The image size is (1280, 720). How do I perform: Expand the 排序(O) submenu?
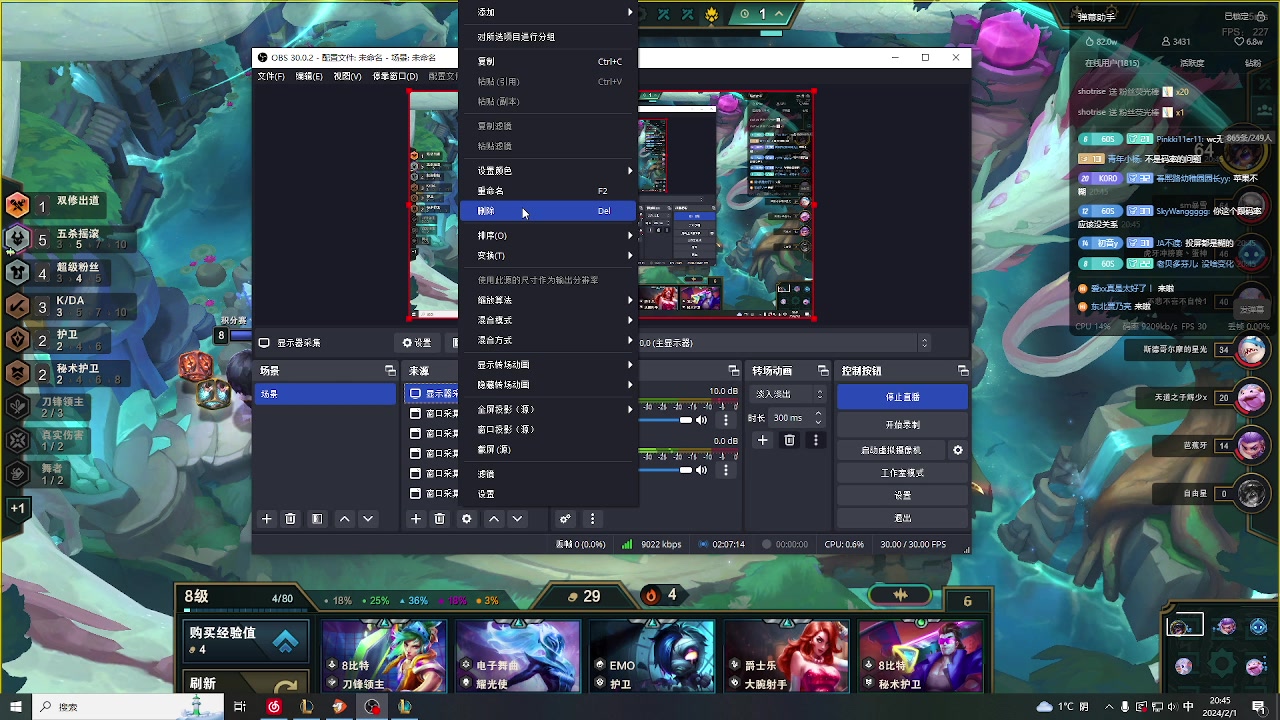(x=549, y=236)
